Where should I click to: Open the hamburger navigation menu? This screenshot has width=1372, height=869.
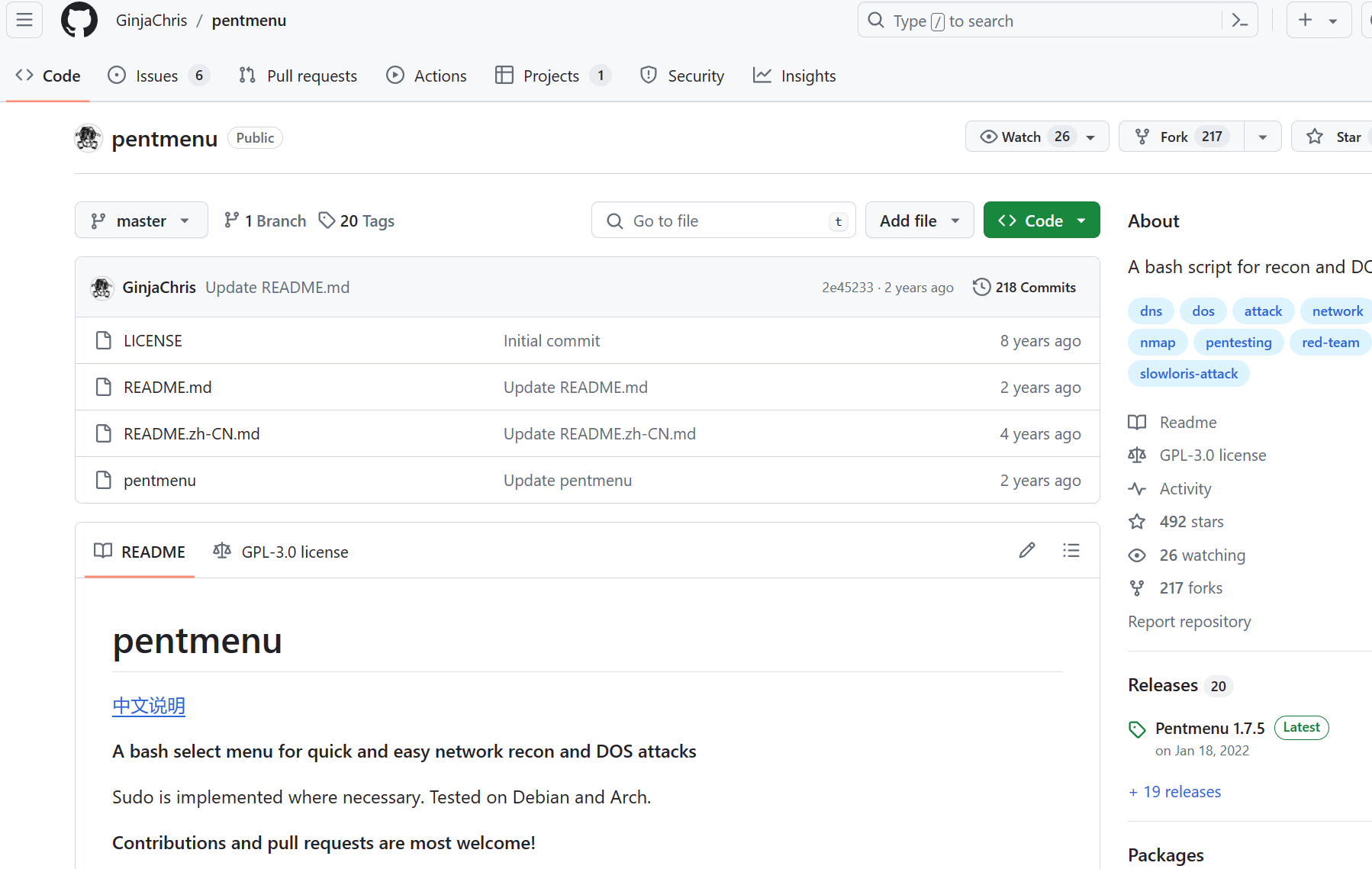pyautogui.click(x=24, y=20)
